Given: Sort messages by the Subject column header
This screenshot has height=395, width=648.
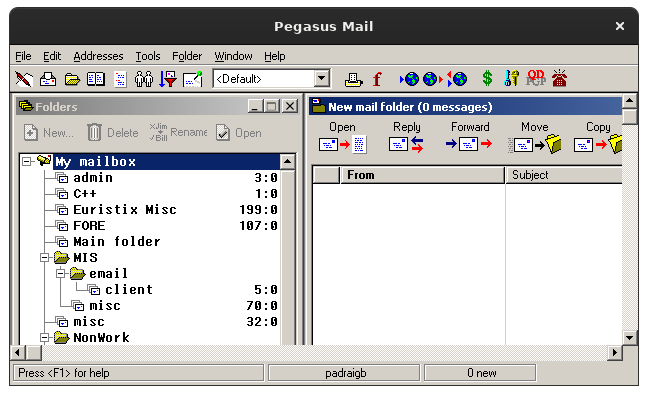Looking at the screenshot, I should [x=564, y=175].
